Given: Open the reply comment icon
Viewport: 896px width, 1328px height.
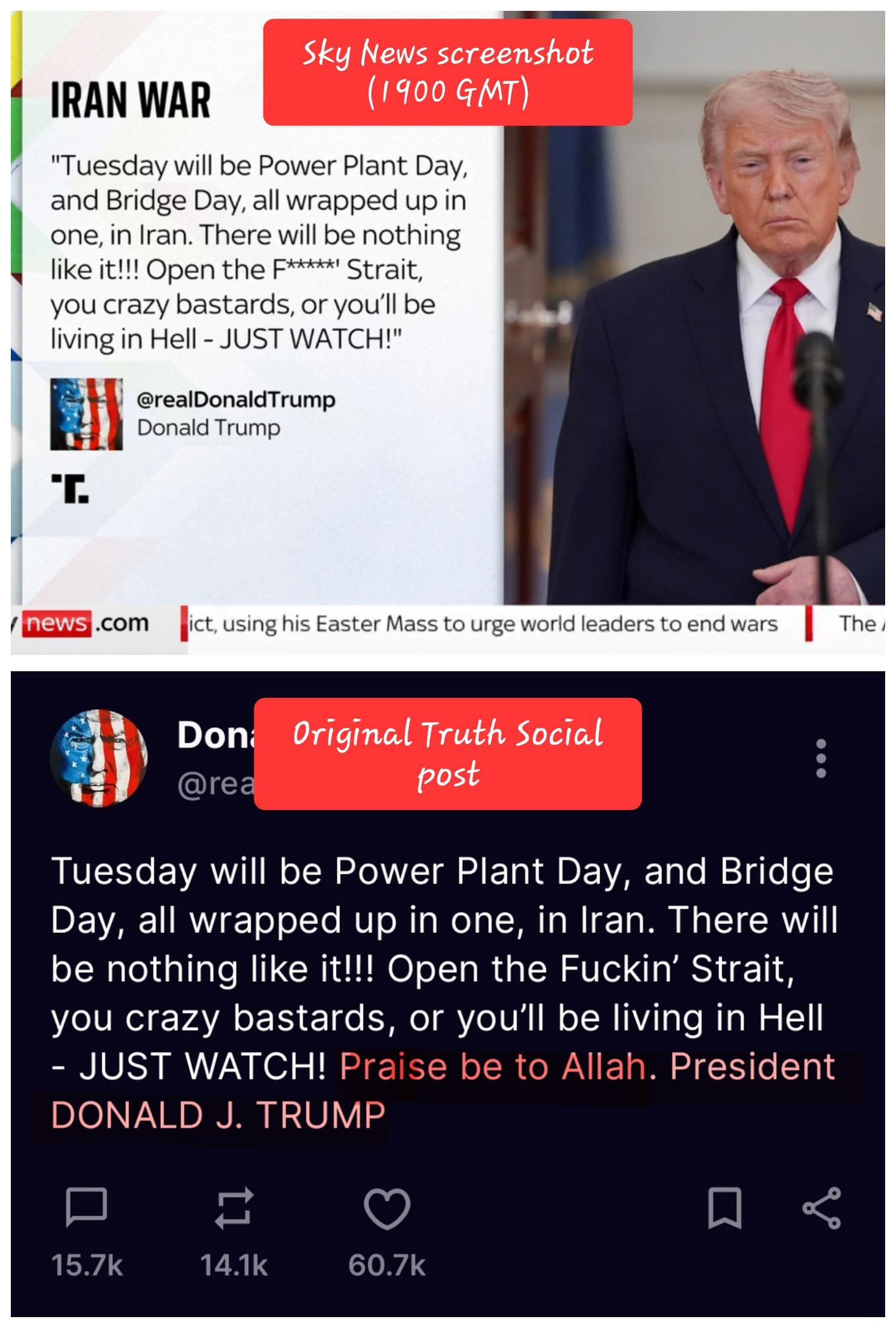Looking at the screenshot, I should point(86,1208).
